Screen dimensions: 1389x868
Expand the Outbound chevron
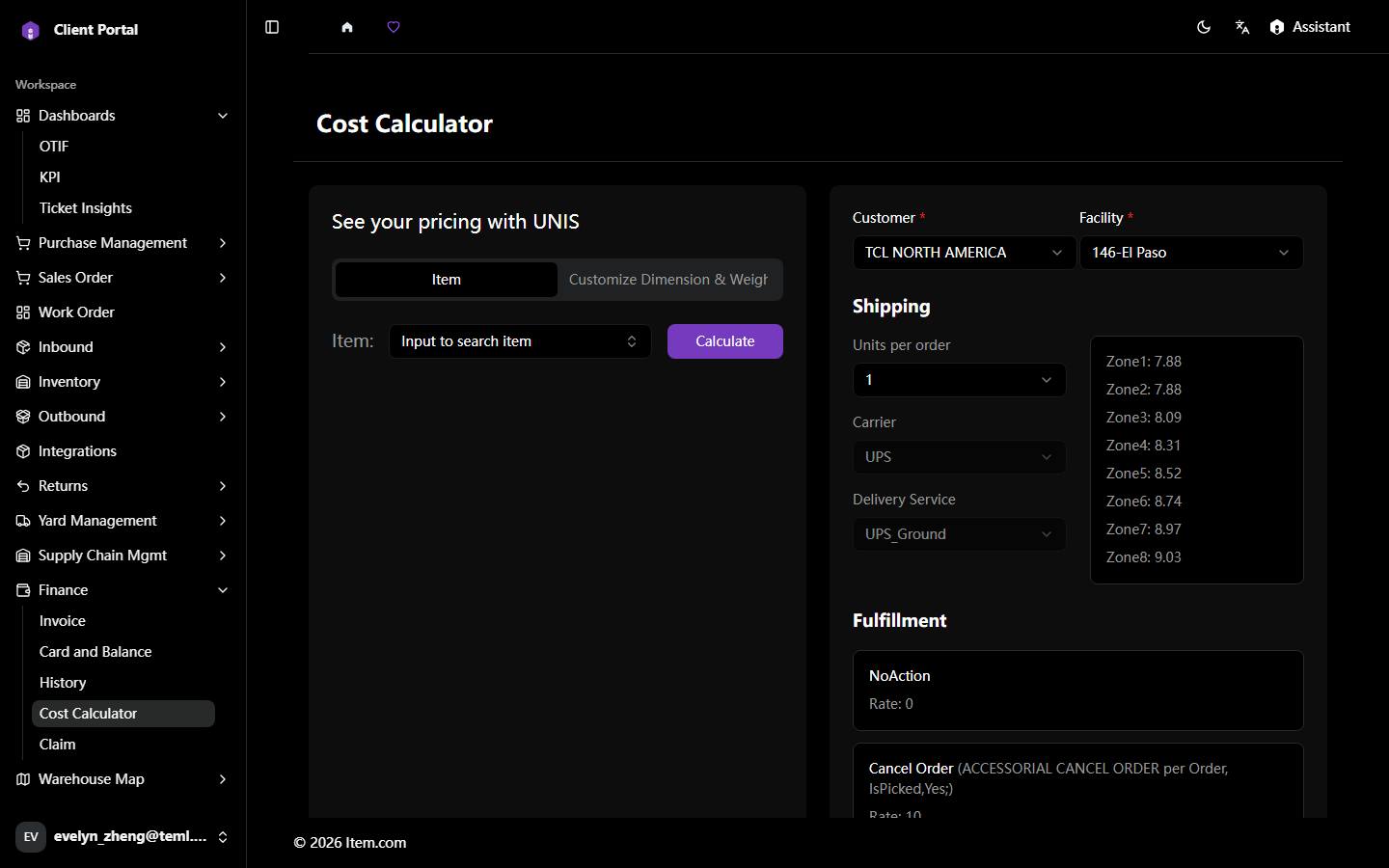223,417
